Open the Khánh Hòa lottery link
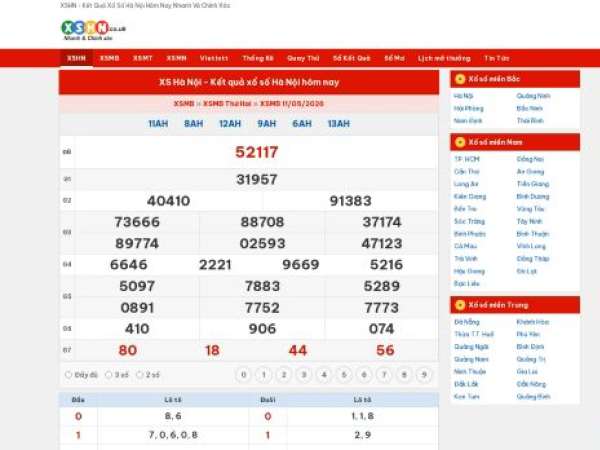The height and width of the screenshot is (450, 600). click(x=533, y=322)
